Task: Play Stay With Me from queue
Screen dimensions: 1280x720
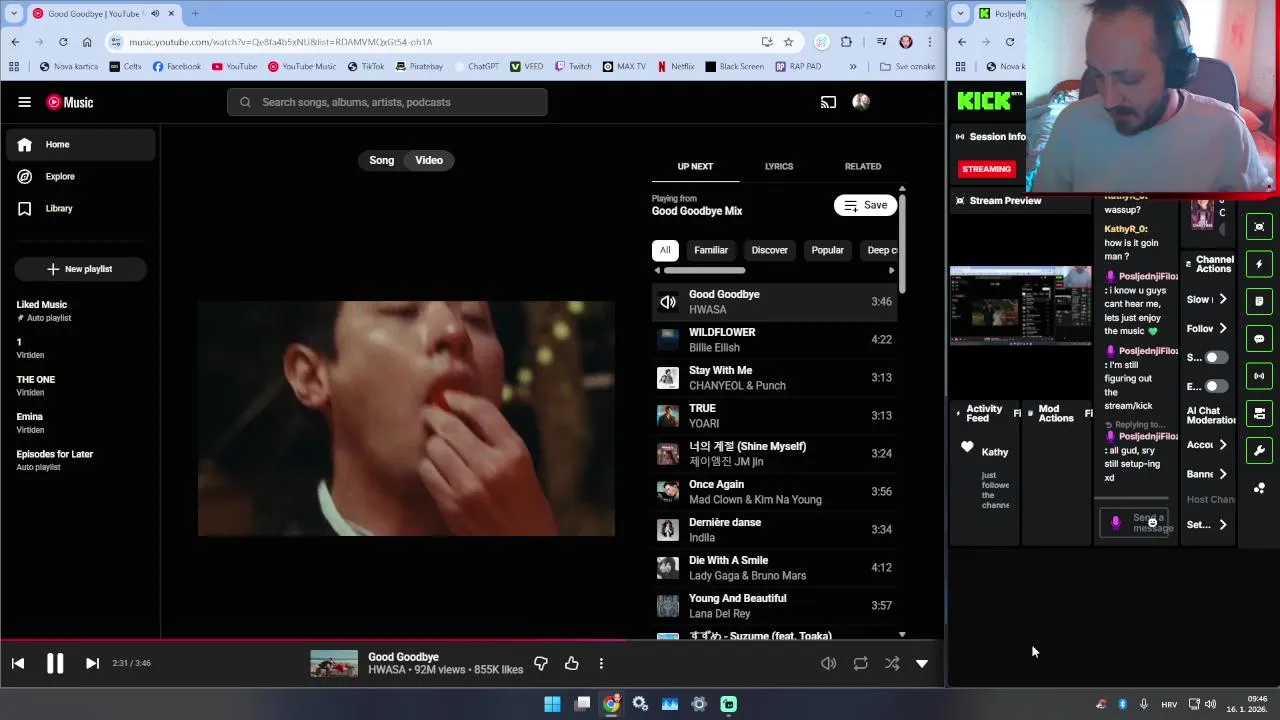Action: tap(774, 378)
